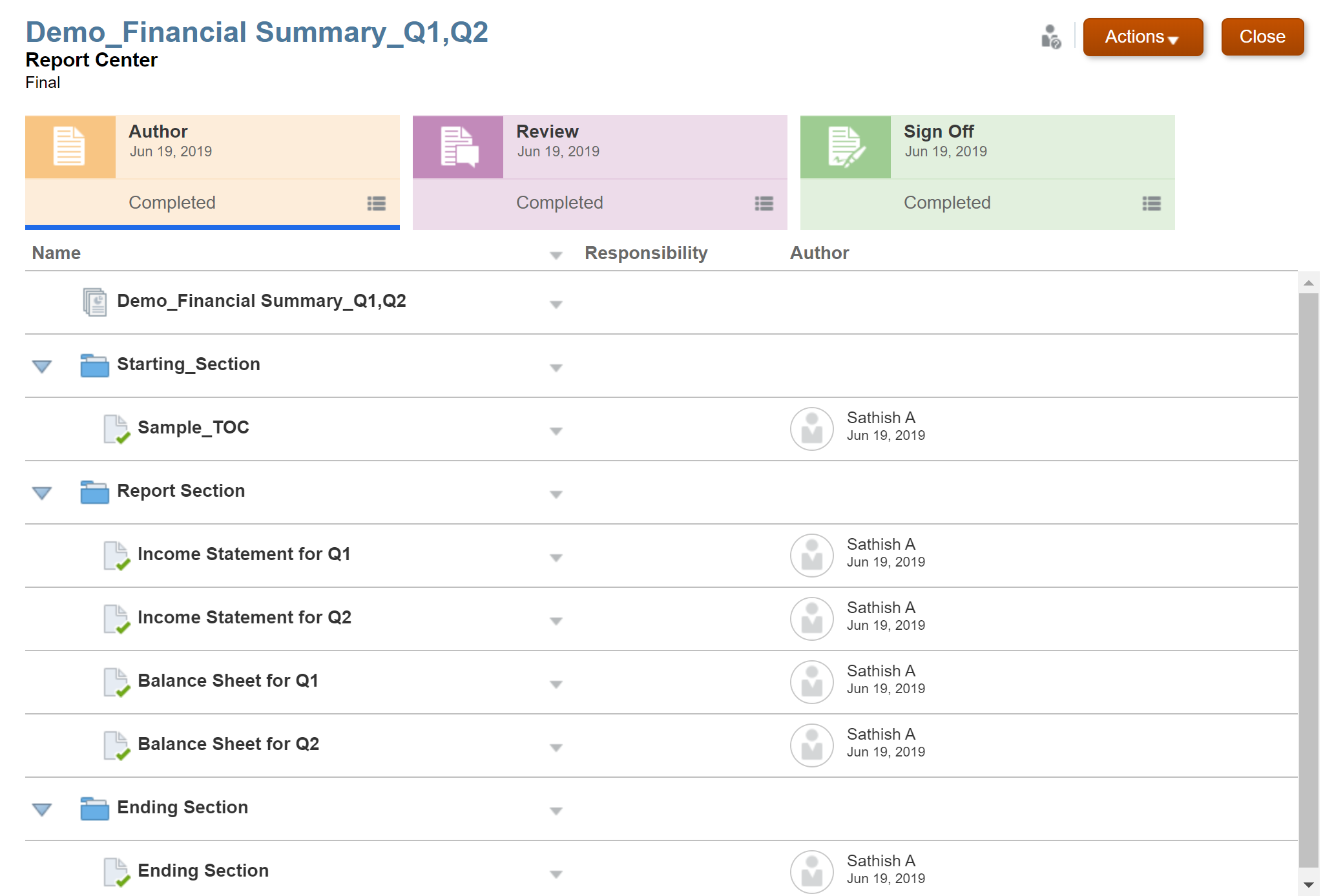Click the Close button
Viewport: 1323px width, 896px height.
click(x=1262, y=37)
